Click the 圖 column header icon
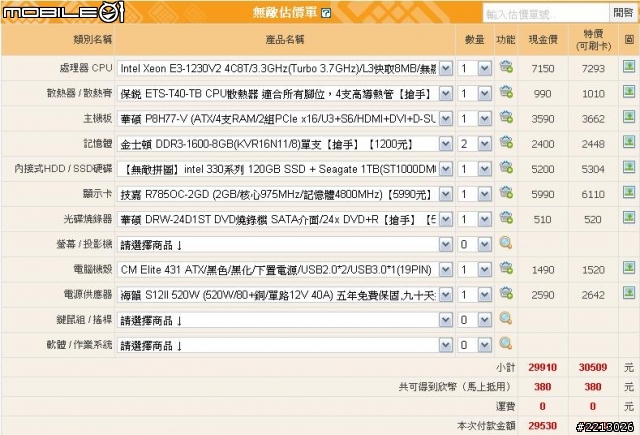The width and height of the screenshot is (640, 435). (629, 39)
